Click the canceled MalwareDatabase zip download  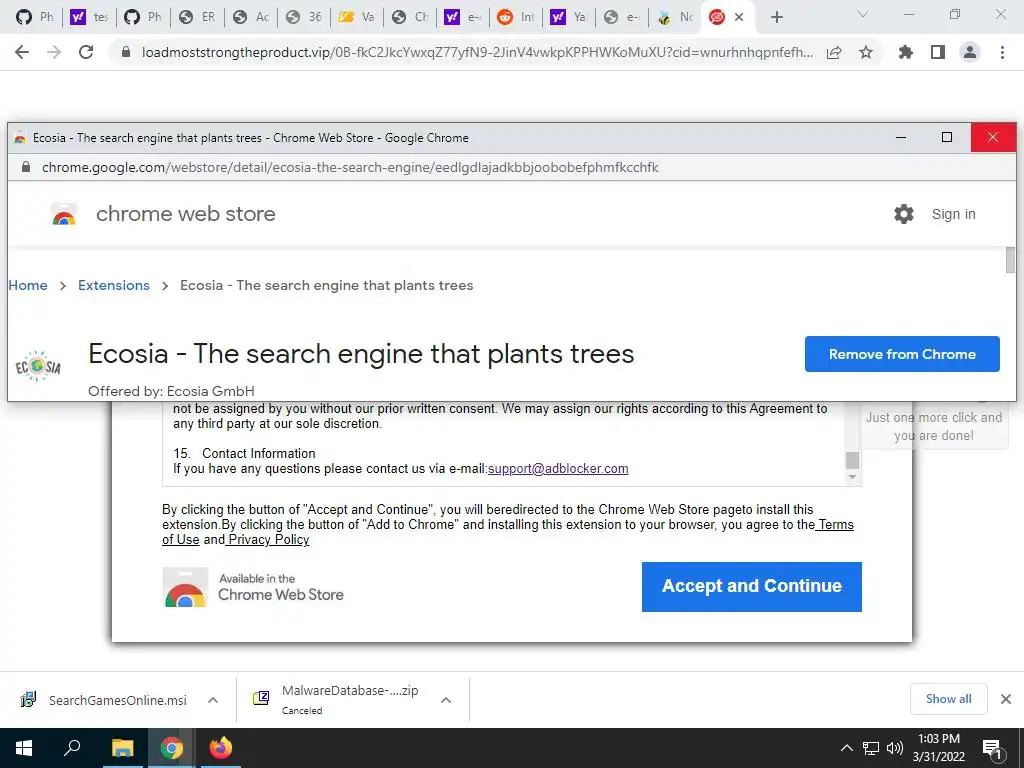(x=336, y=699)
